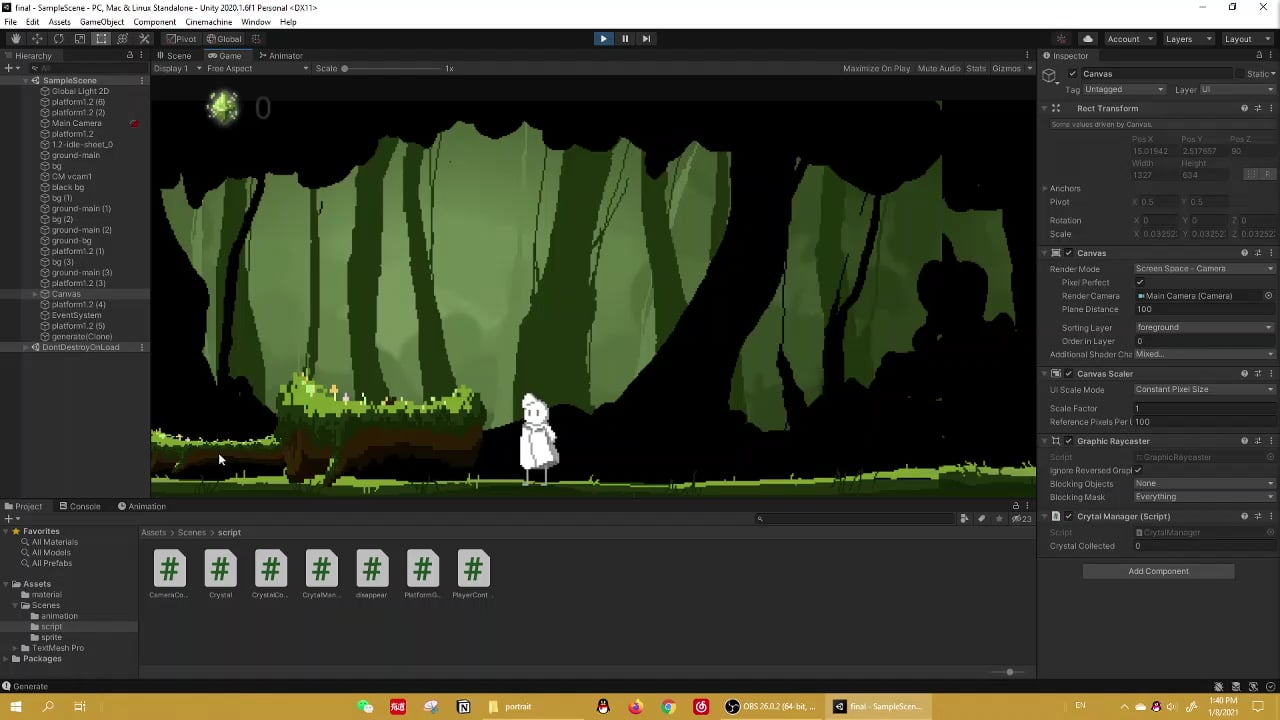Viewport: 1280px width, 720px height.
Task: Open UI Scale Mode dropdown
Action: (x=1204, y=390)
